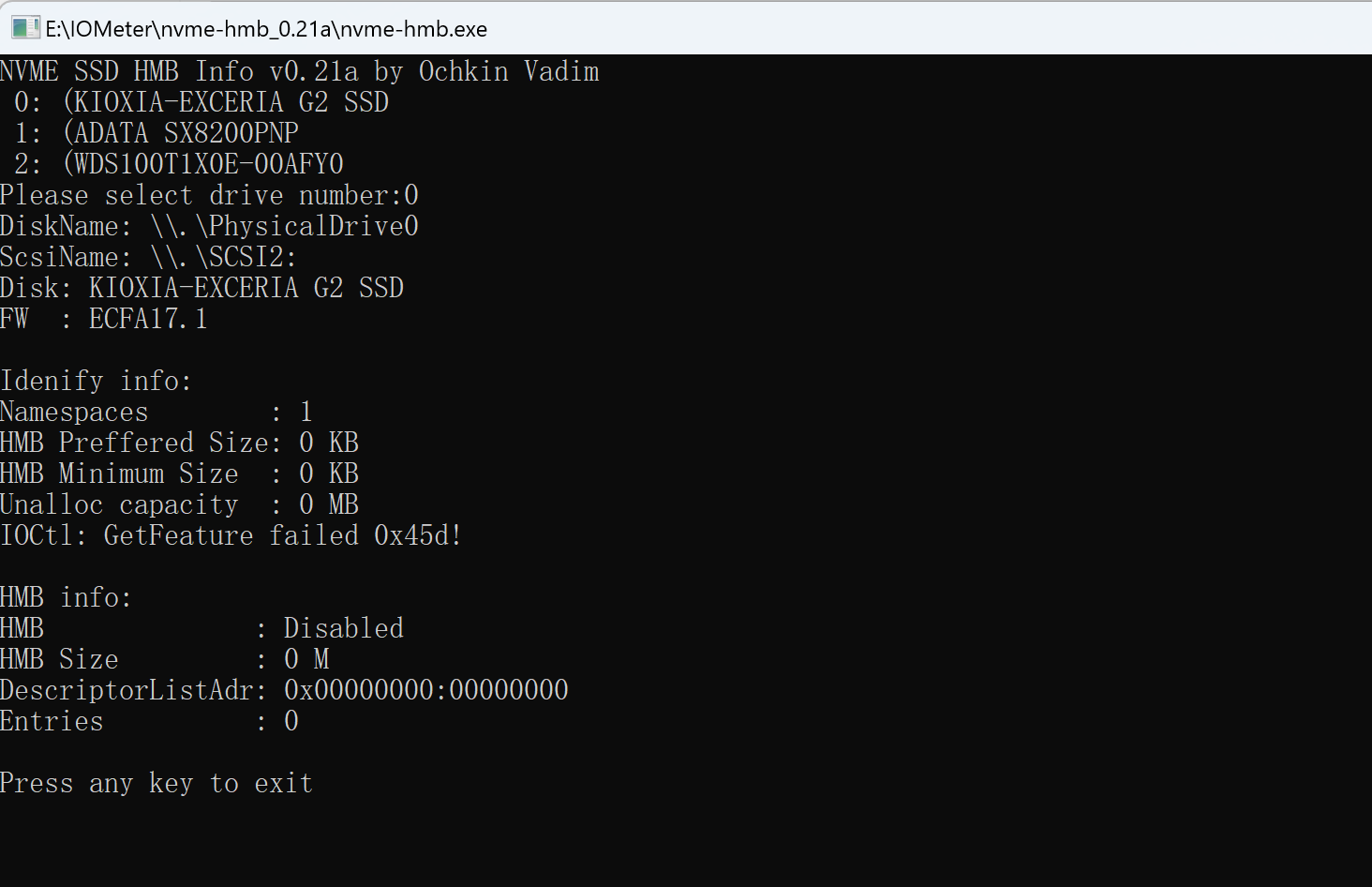Click the Unalloc capacity line
This screenshot has height=887, width=1372.
pos(179,504)
